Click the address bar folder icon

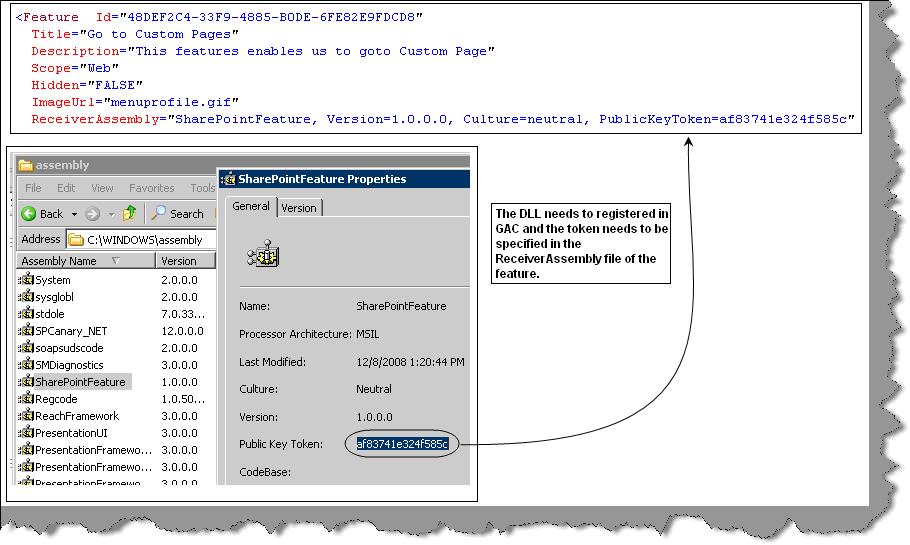coord(76,240)
